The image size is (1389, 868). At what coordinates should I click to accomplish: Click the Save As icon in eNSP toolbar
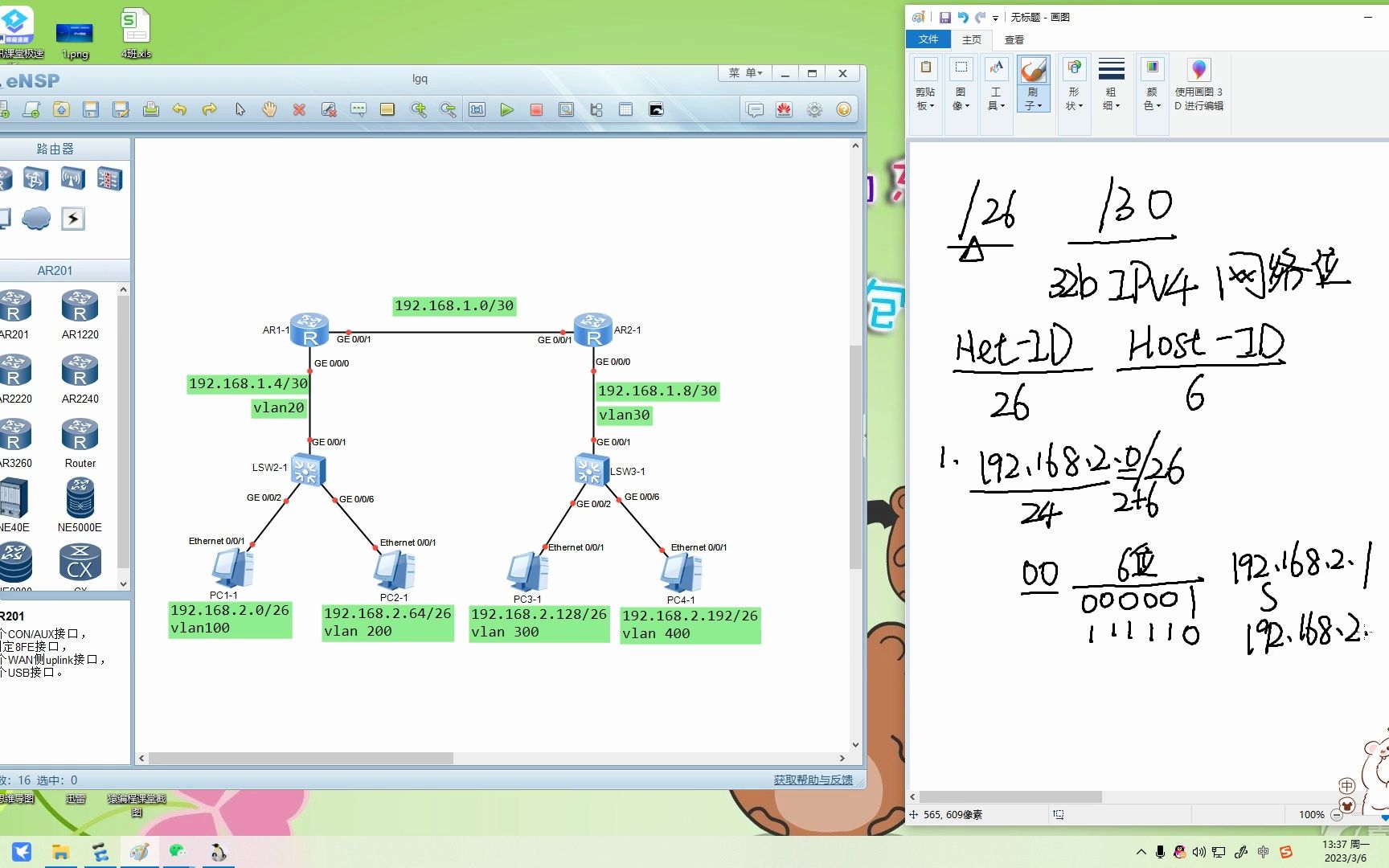(x=121, y=109)
